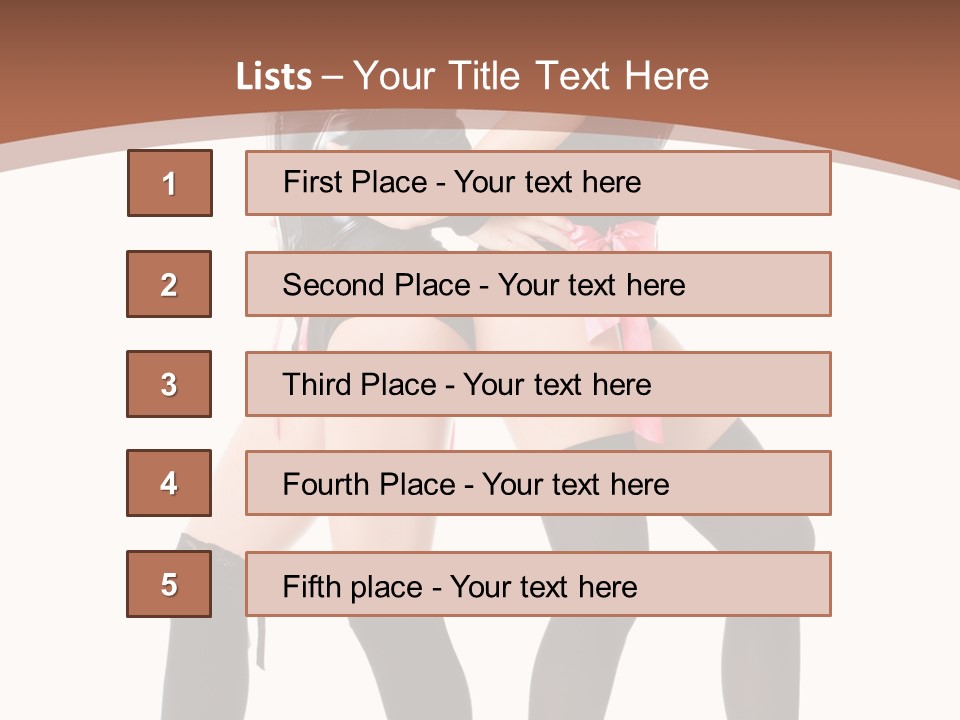Image resolution: width=960 pixels, height=720 pixels.
Task: Click the "Fourth Place - Your text here" bar
Action: 538,483
